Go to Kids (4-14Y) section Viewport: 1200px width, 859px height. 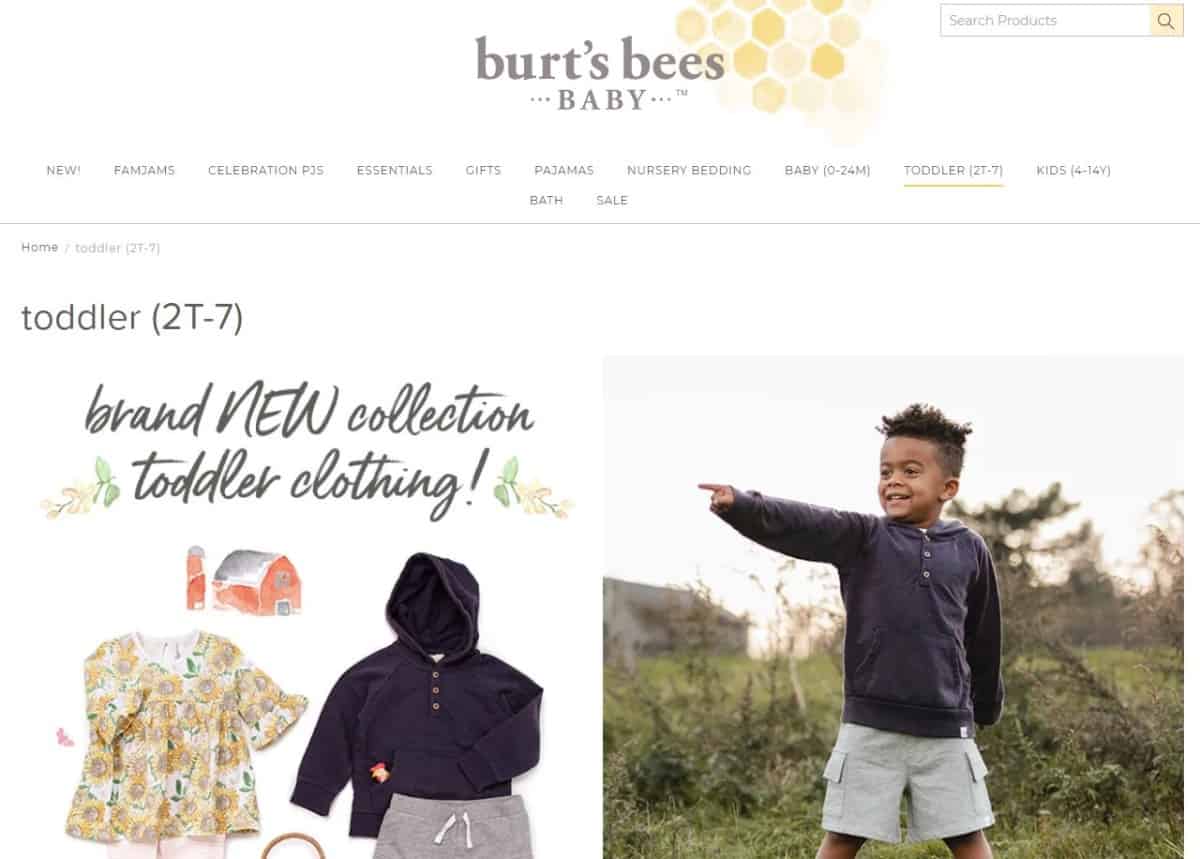[1073, 171]
